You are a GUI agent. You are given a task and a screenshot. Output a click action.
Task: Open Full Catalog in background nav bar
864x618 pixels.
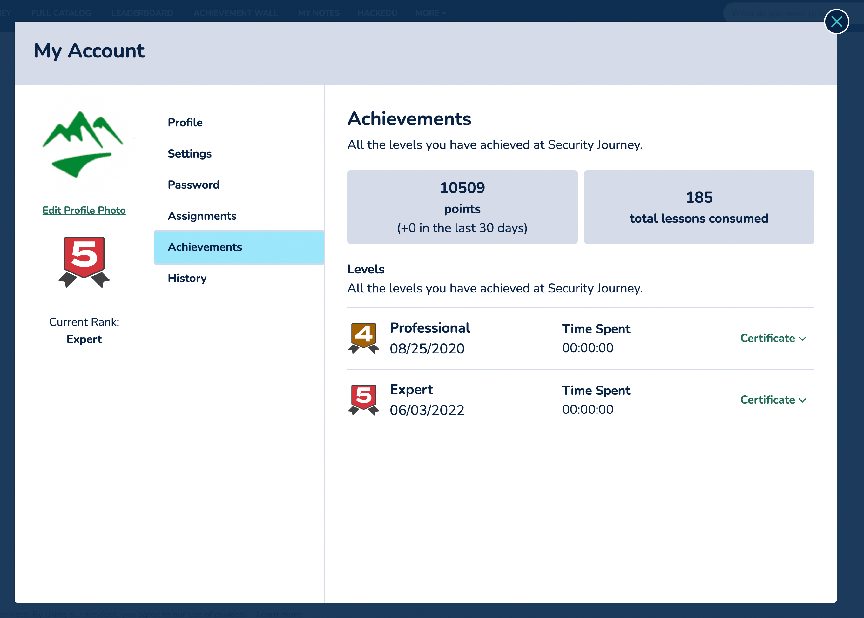pyautogui.click(x=61, y=13)
